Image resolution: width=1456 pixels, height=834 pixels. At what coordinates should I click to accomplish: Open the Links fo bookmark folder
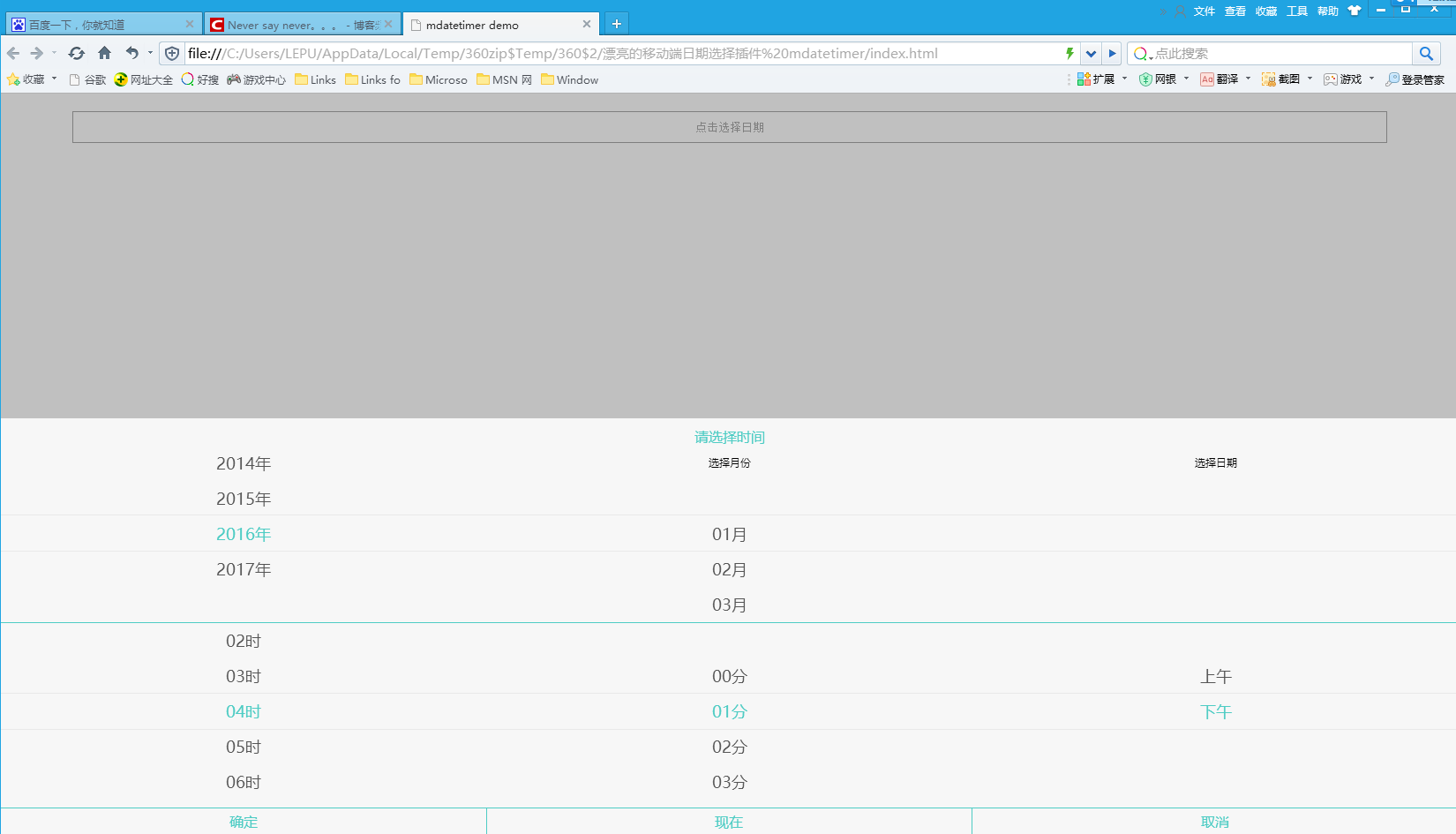372,79
